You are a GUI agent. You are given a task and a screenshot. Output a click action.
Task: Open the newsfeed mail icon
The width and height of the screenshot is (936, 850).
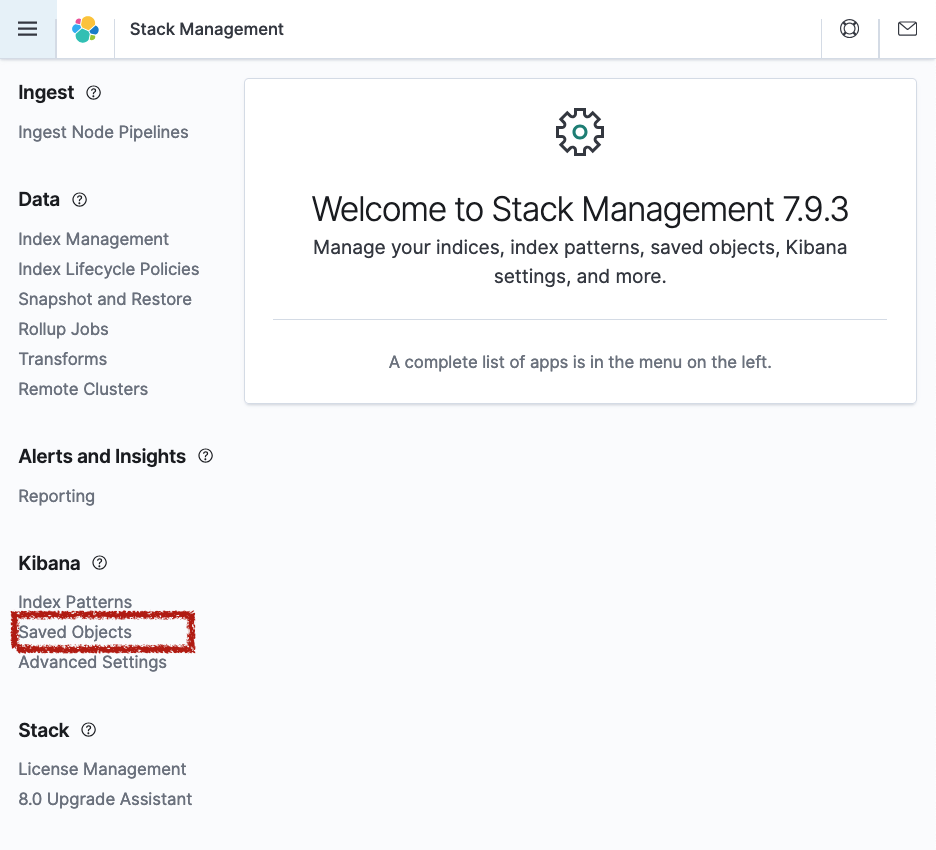907,29
